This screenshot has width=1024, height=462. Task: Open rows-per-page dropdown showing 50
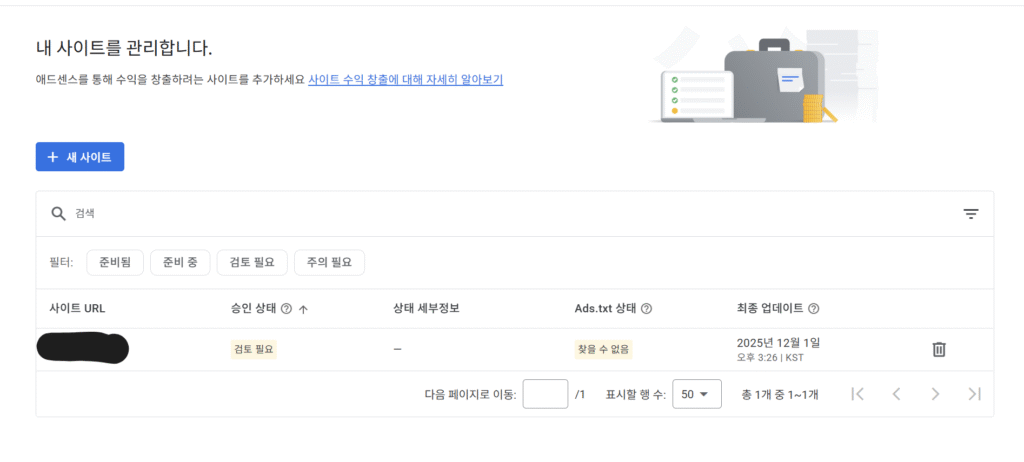coord(696,394)
